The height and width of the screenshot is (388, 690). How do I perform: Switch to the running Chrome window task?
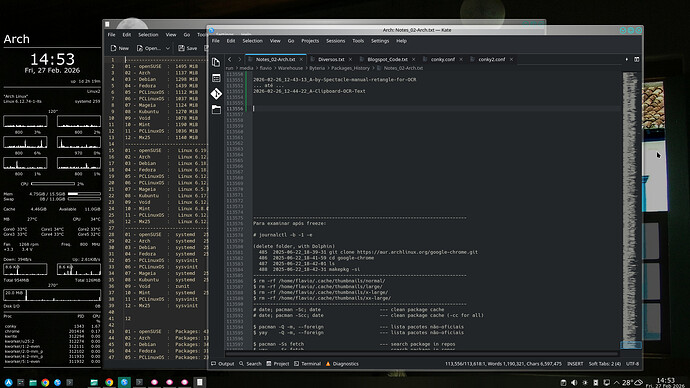109,382
